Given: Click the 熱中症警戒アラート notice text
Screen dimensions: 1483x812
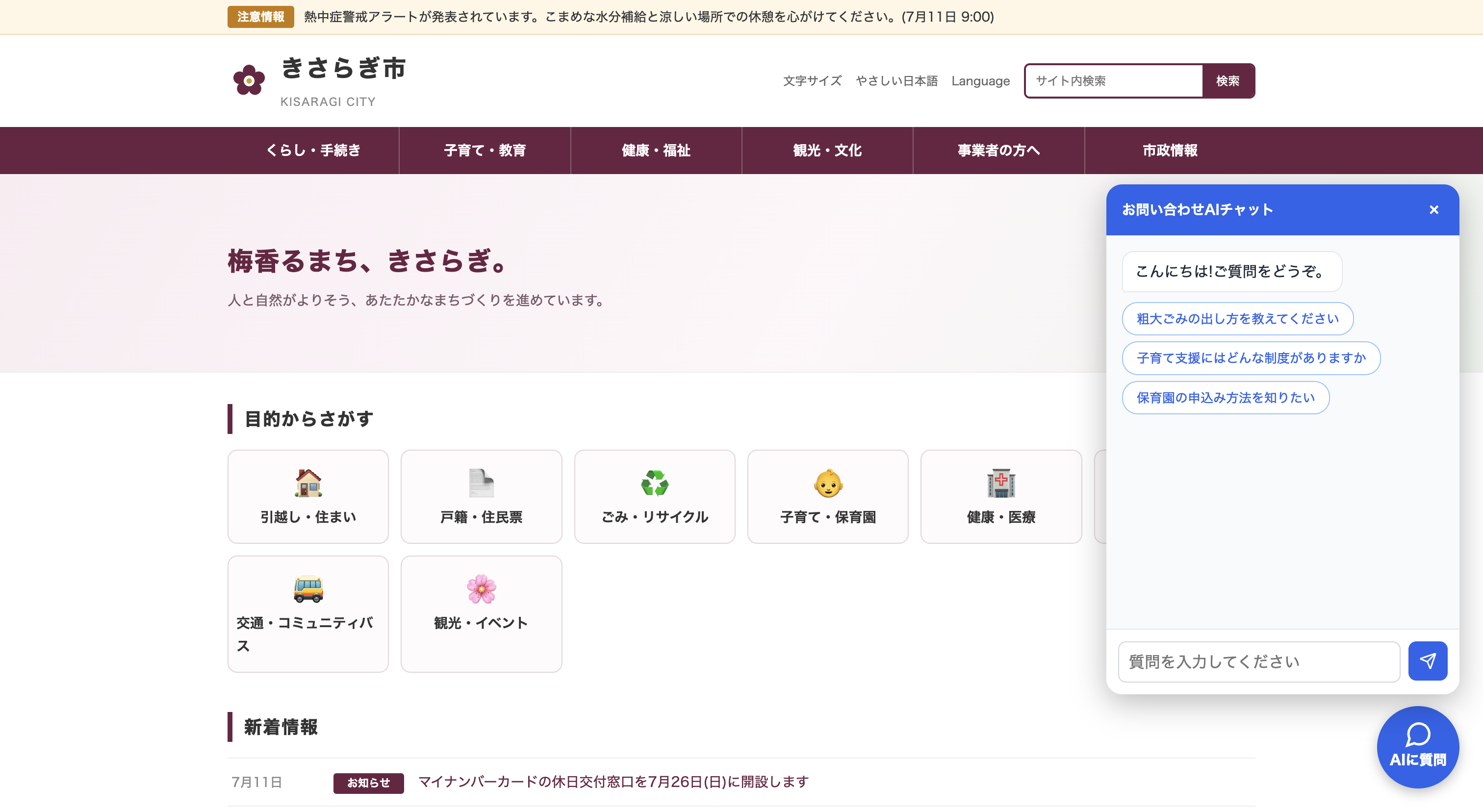Looking at the screenshot, I should tap(649, 17).
